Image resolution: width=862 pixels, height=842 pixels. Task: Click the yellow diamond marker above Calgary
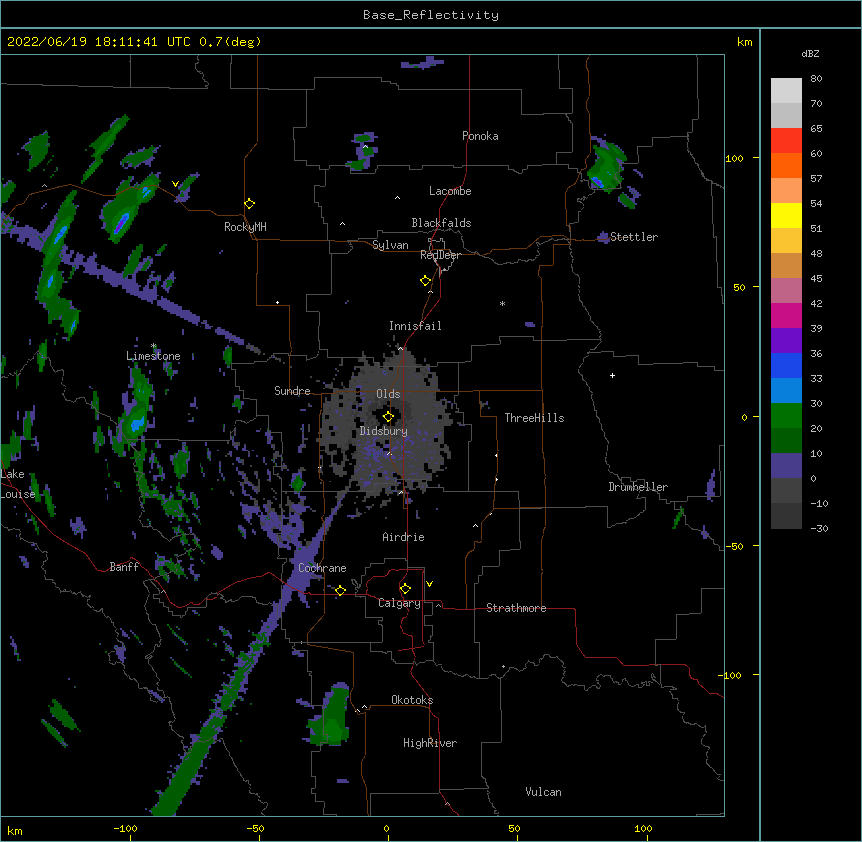point(405,589)
